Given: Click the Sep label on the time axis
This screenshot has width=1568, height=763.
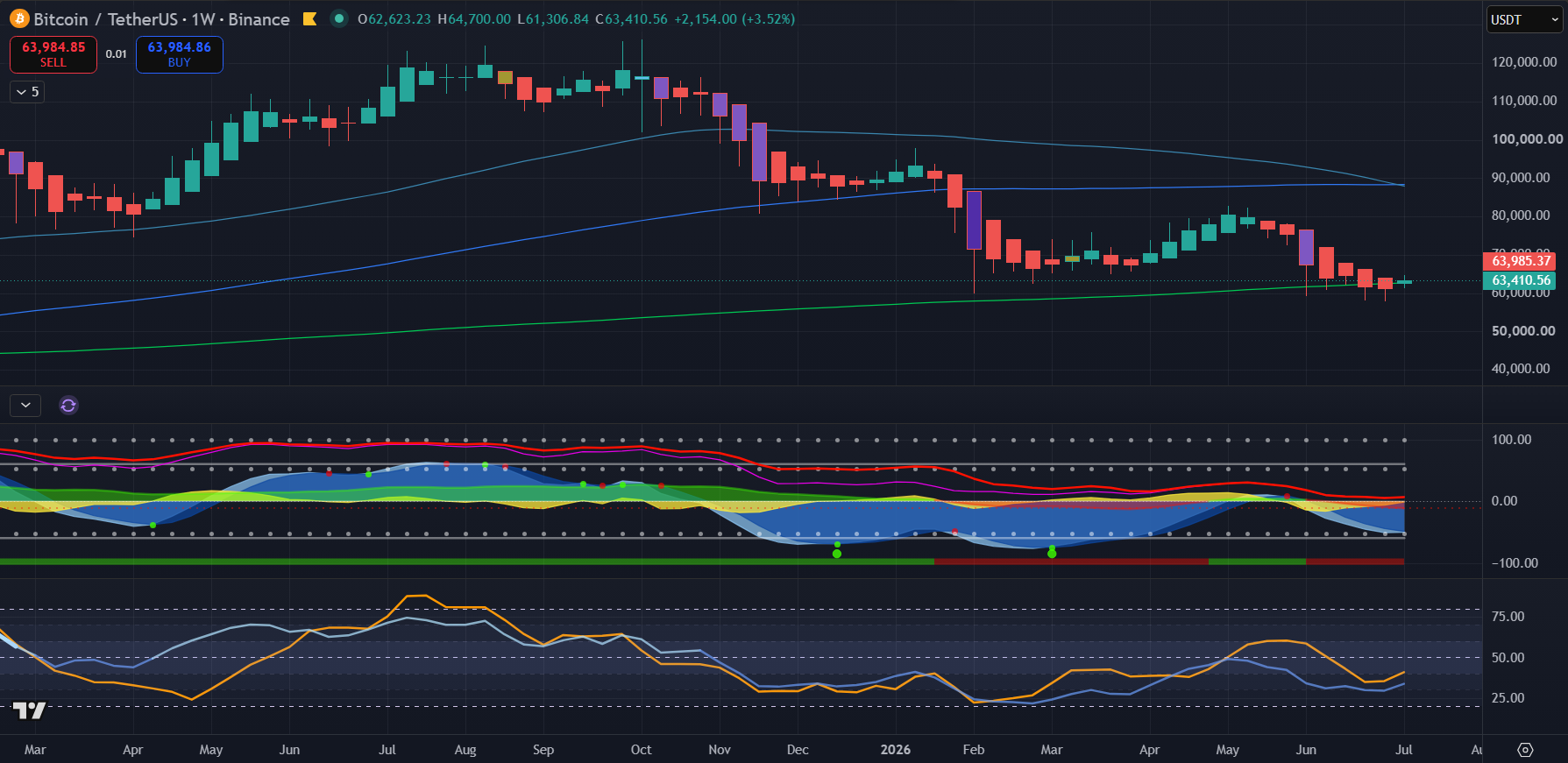Looking at the screenshot, I should click(x=543, y=750).
